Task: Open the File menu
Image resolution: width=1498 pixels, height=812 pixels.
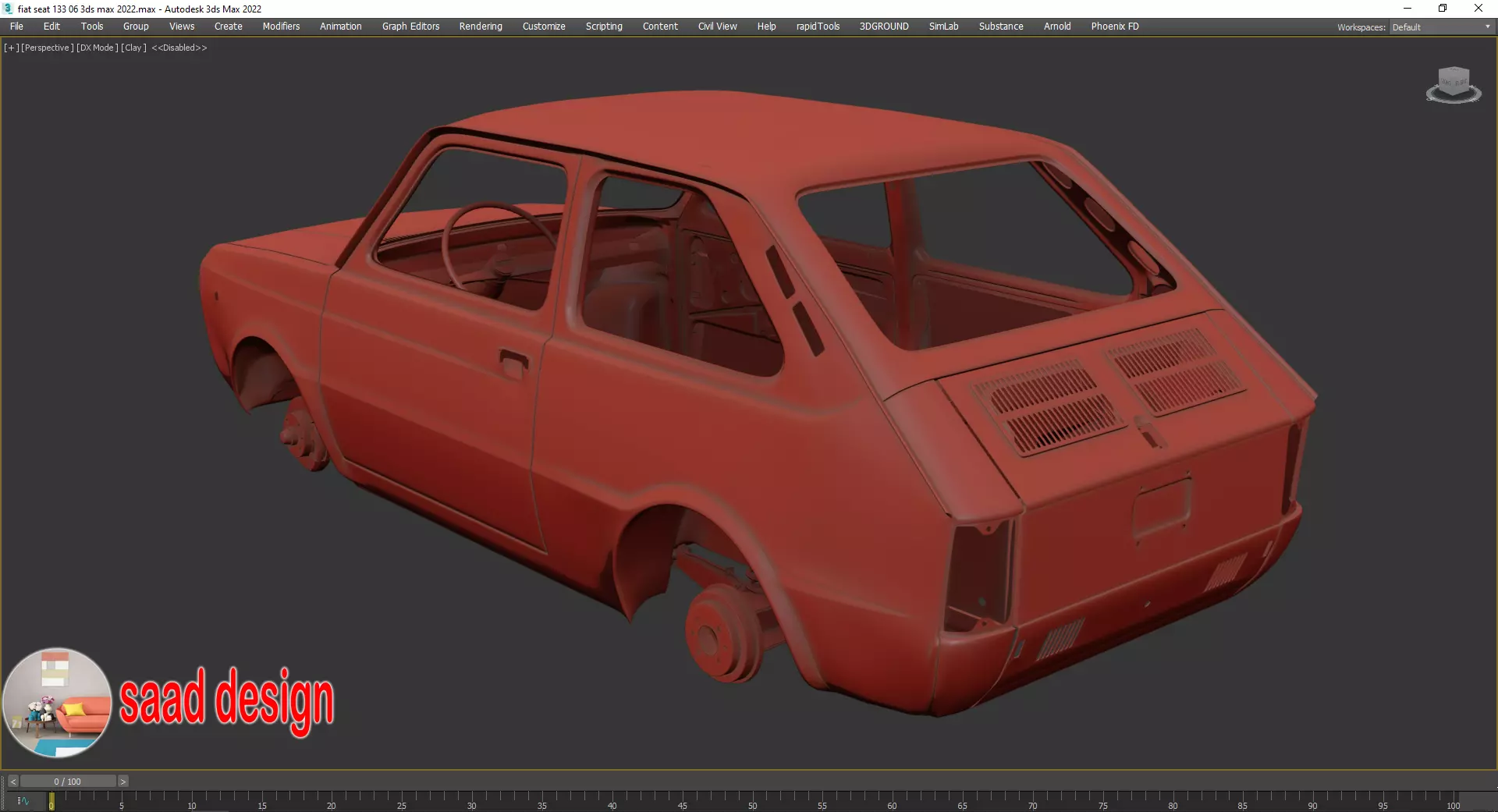Action: [16, 26]
